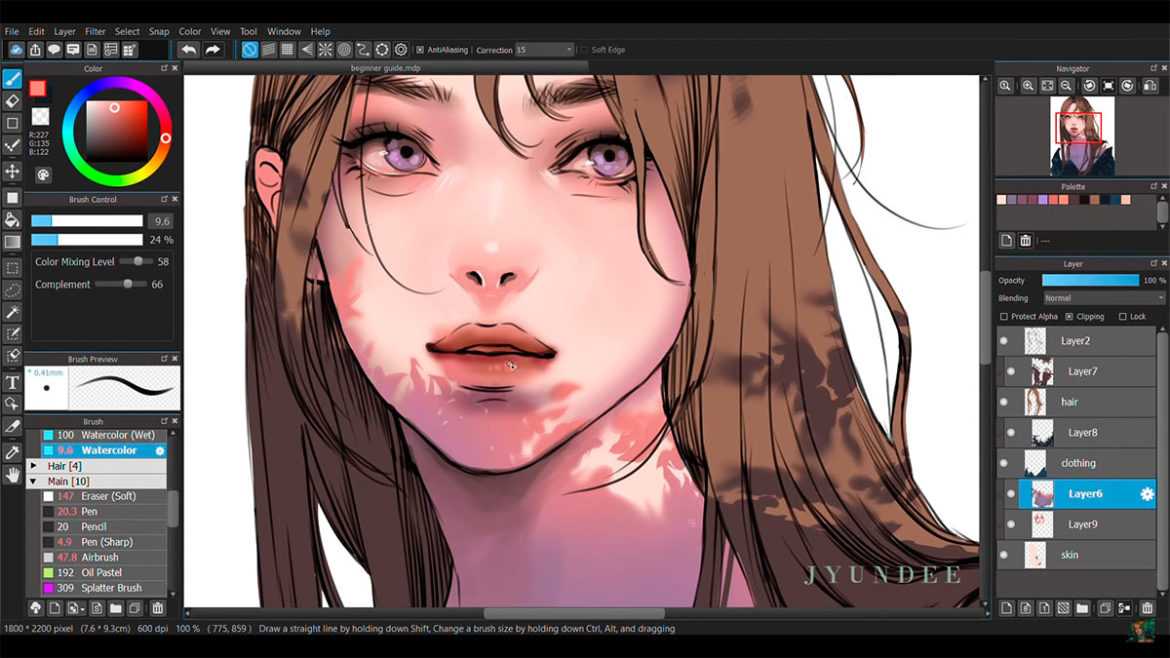Viewport: 1170px width, 658px height.
Task: Expand the Hair [4] brush group
Action: (x=33, y=466)
